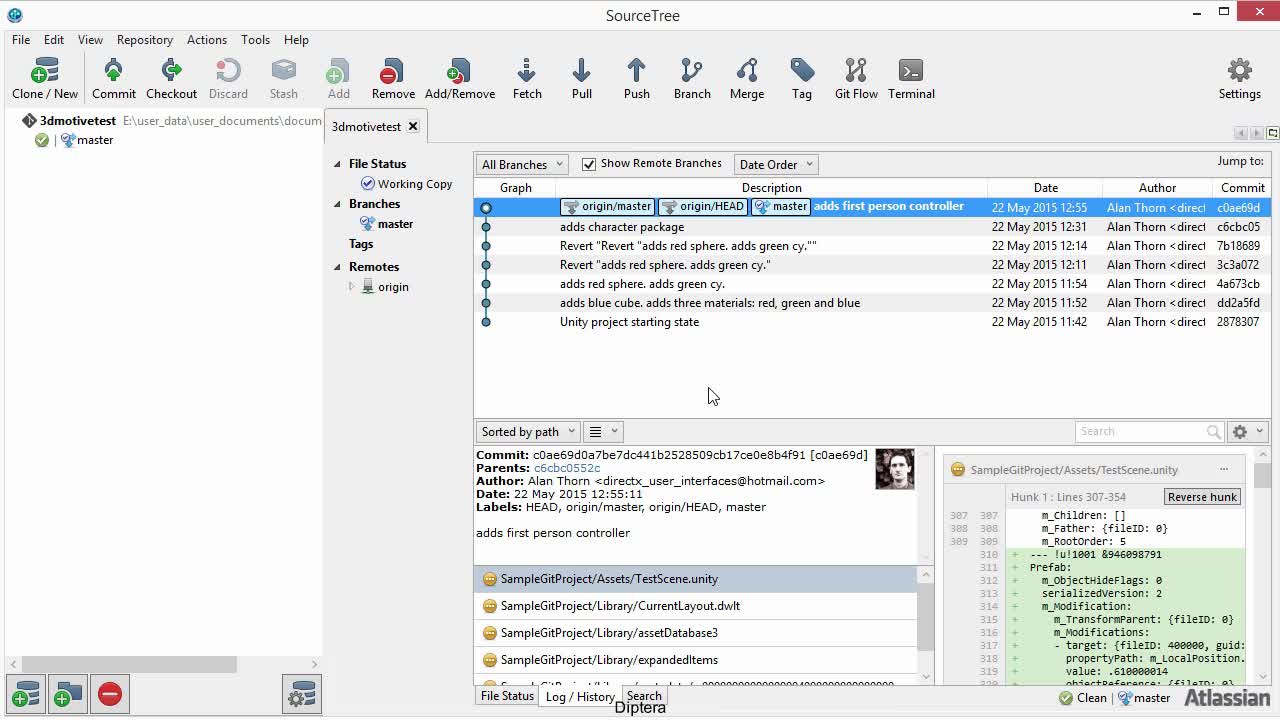Open the list view mode dropdown

tap(602, 432)
